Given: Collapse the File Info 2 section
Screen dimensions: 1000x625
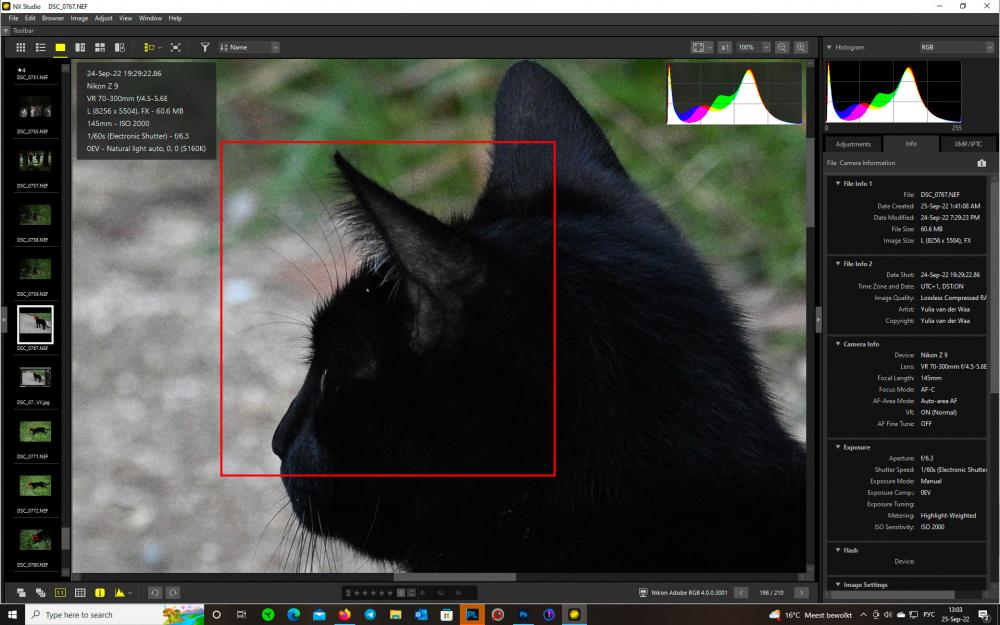Looking at the screenshot, I should (x=838, y=263).
